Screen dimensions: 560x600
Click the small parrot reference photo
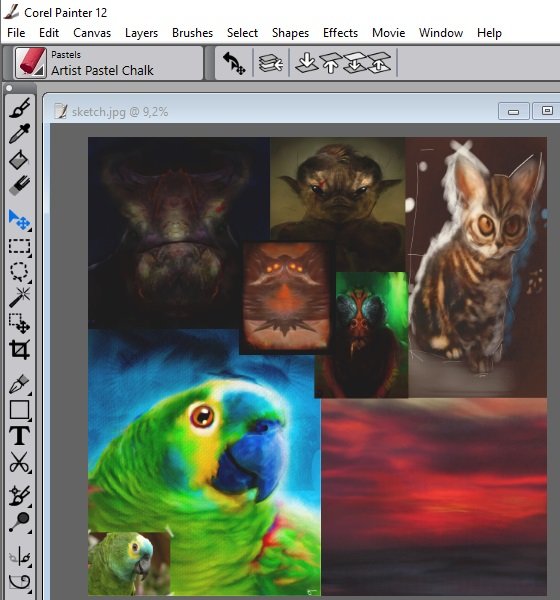(x=129, y=563)
